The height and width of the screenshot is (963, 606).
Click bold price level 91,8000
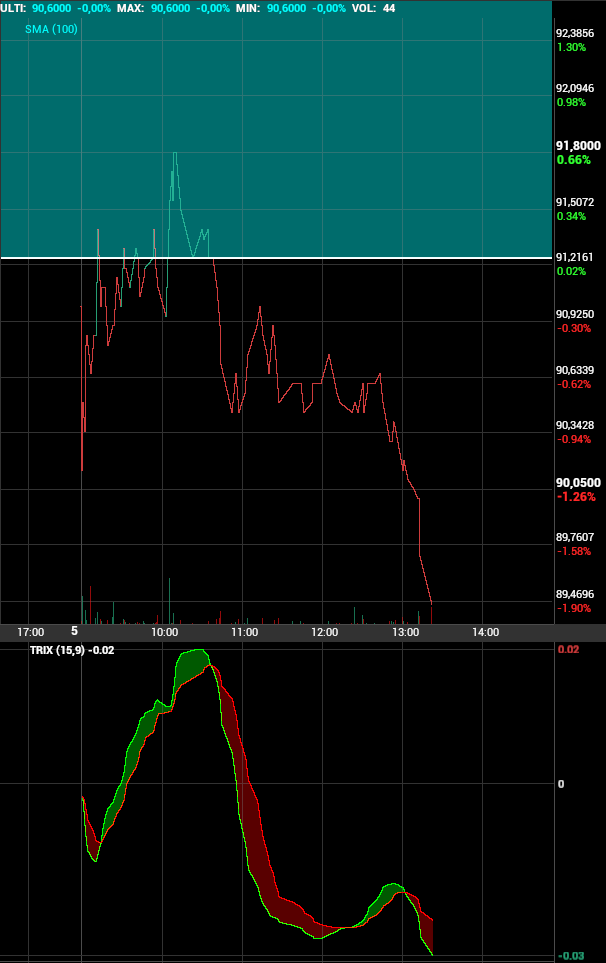(x=578, y=146)
